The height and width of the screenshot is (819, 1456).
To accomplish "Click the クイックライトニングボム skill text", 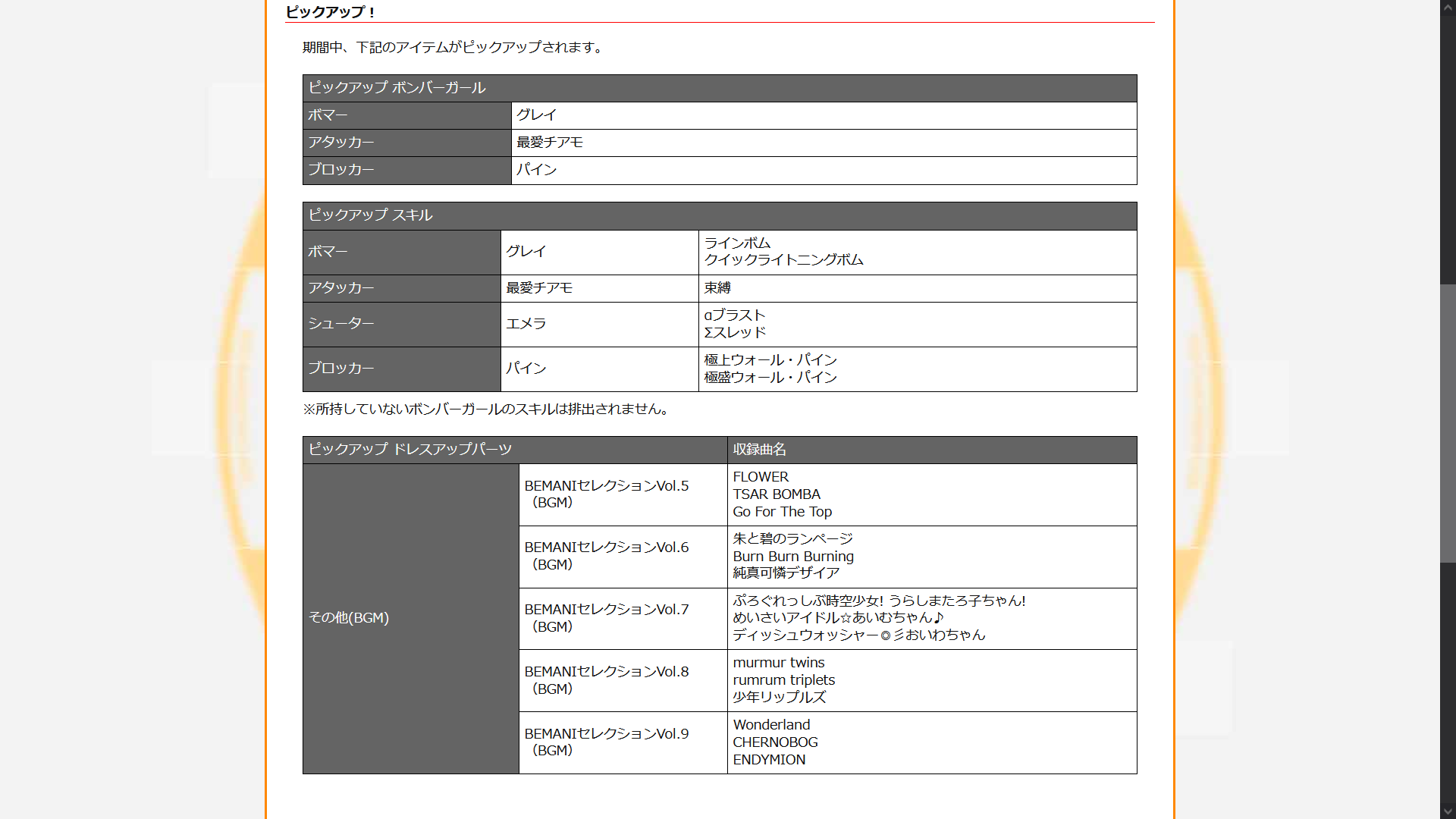I will coord(783,260).
